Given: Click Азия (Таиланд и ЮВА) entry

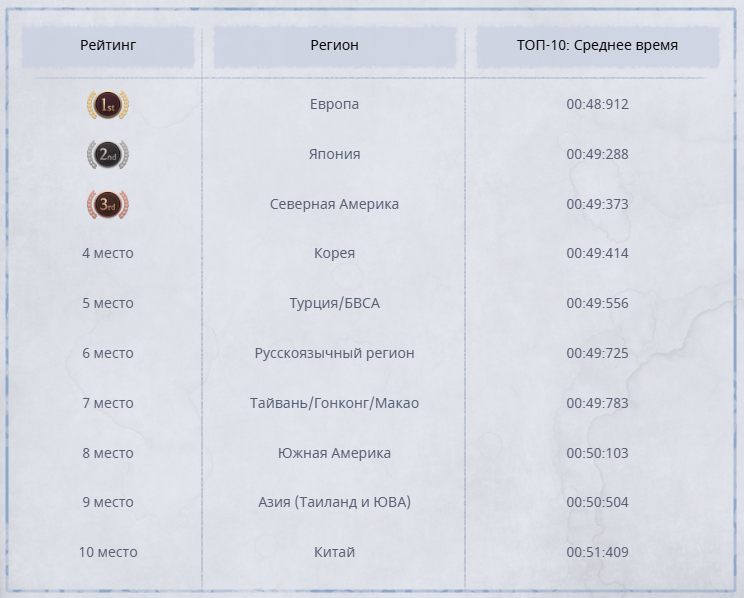Looking at the screenshot, I should (x=334, y=502).
